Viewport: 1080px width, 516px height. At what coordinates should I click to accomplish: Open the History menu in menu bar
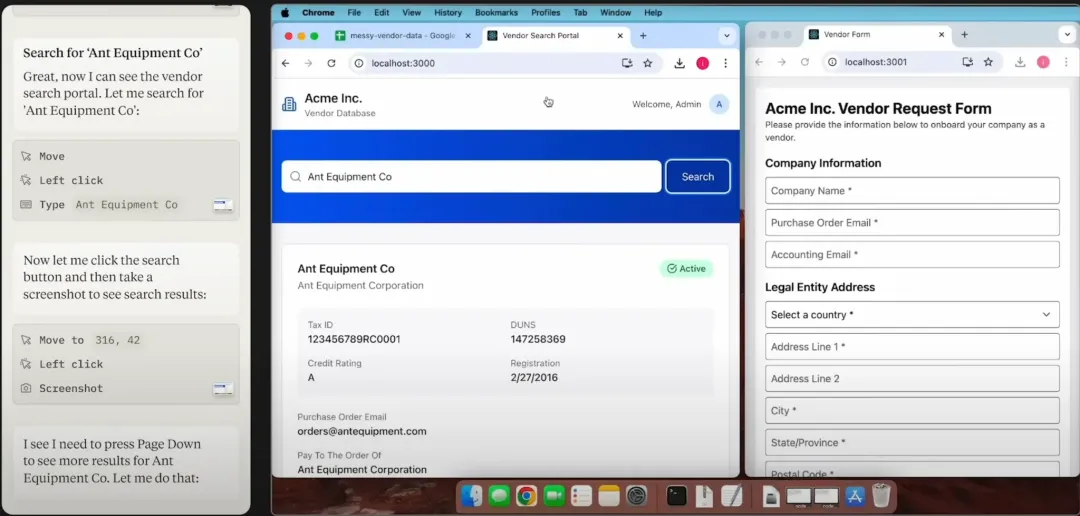pos(448,13)
